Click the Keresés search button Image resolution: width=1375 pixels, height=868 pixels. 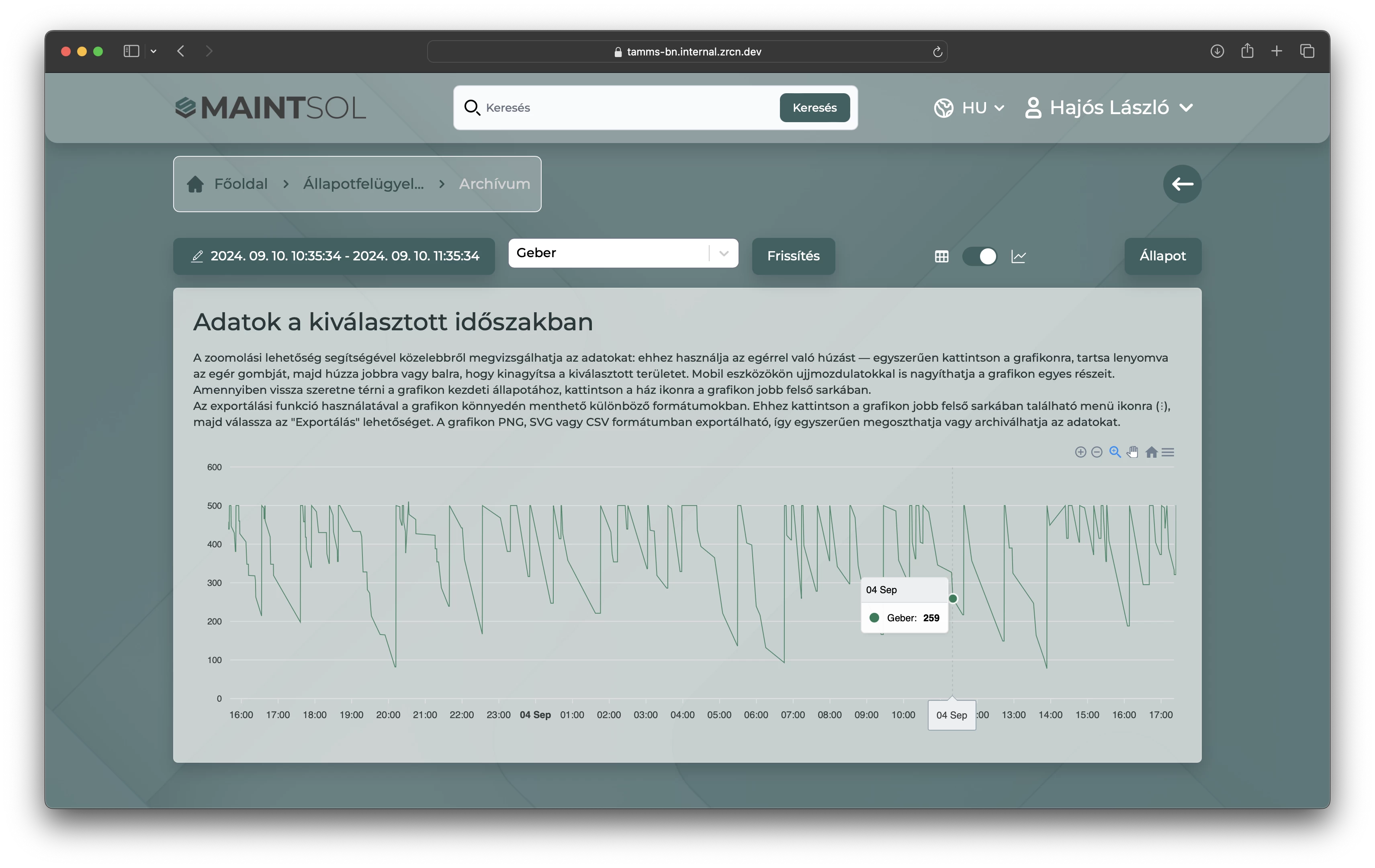pos(814,107)
